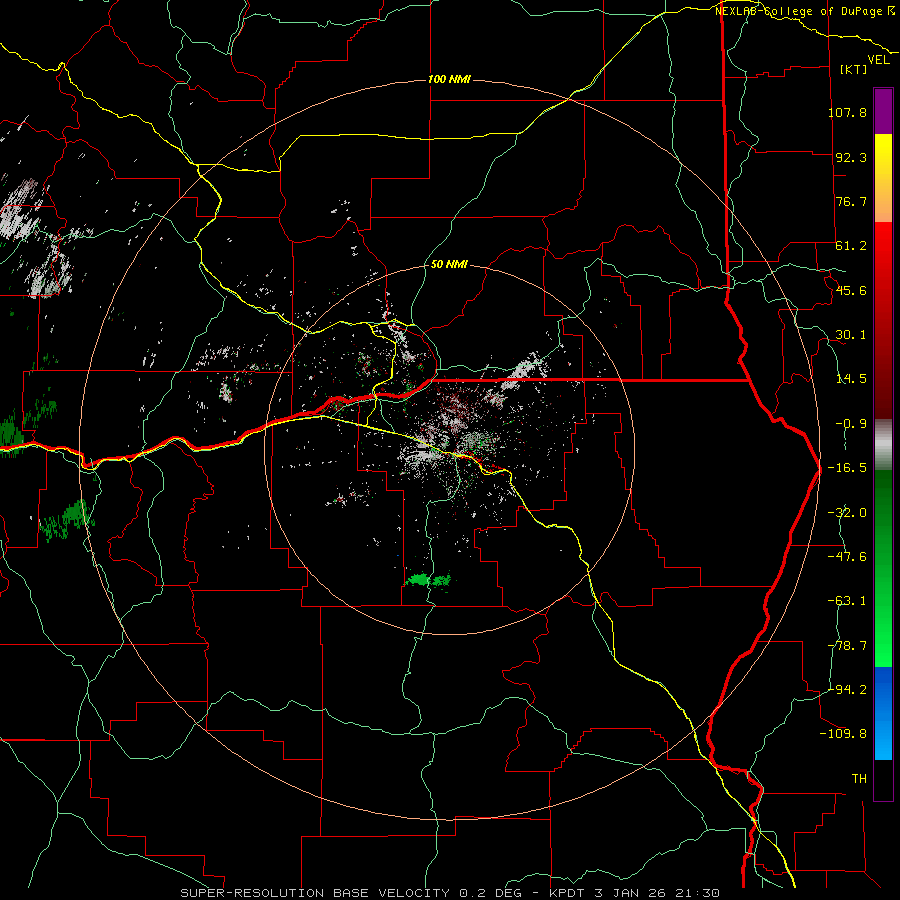Select the 14.5 scale value
Image resolution: width=900 pixels, height=900 pixels.
click(x=851, y=379)
